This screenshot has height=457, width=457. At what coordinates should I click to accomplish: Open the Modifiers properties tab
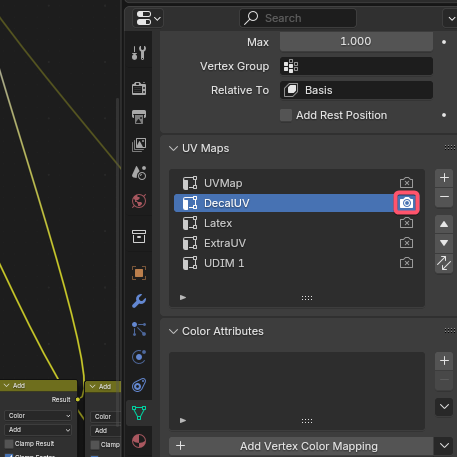coord(139,301)
